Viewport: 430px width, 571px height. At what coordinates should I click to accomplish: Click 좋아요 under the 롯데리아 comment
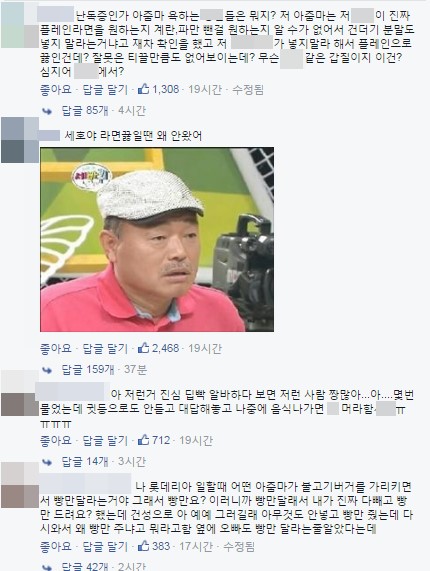coord(56,546)
